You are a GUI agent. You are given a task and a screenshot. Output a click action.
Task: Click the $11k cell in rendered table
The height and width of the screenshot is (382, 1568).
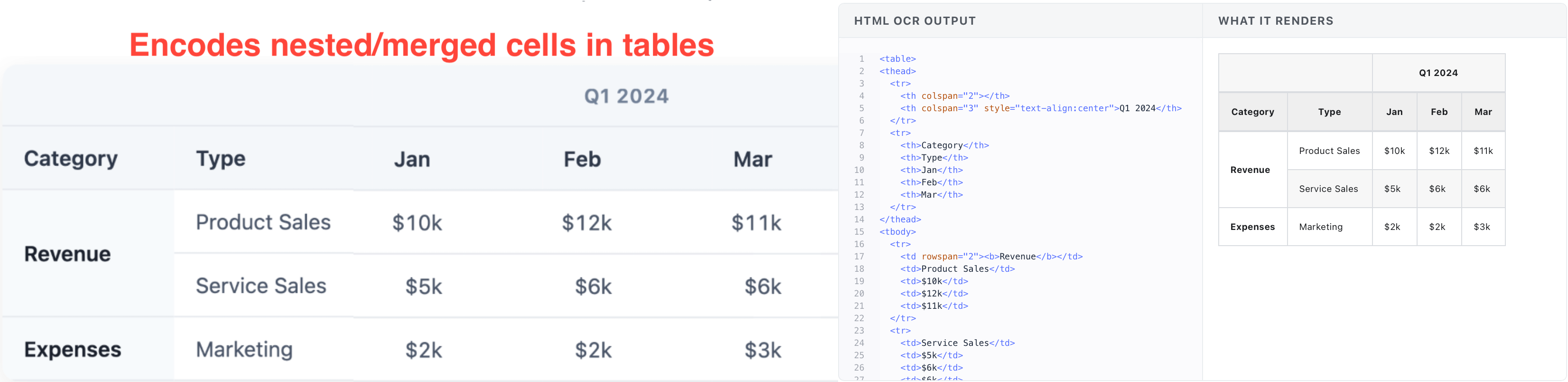pos(1483,151)
